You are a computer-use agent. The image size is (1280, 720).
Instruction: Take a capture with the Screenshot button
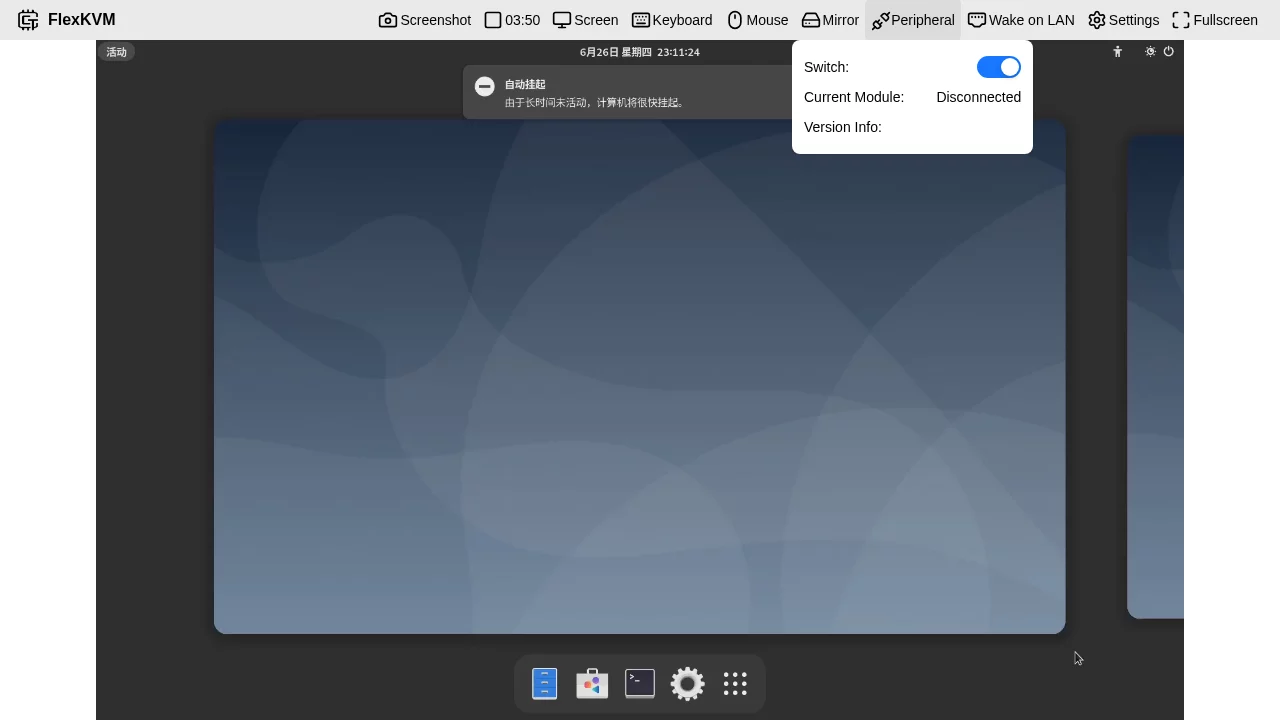coord(425,20)
